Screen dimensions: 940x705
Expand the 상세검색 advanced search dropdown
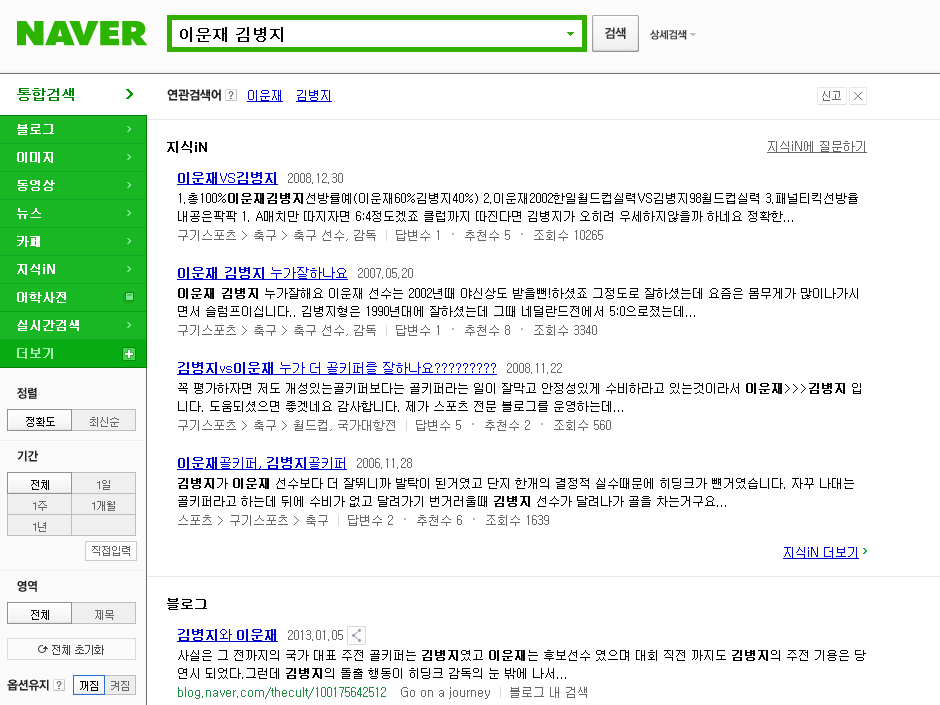coord(673,35)
